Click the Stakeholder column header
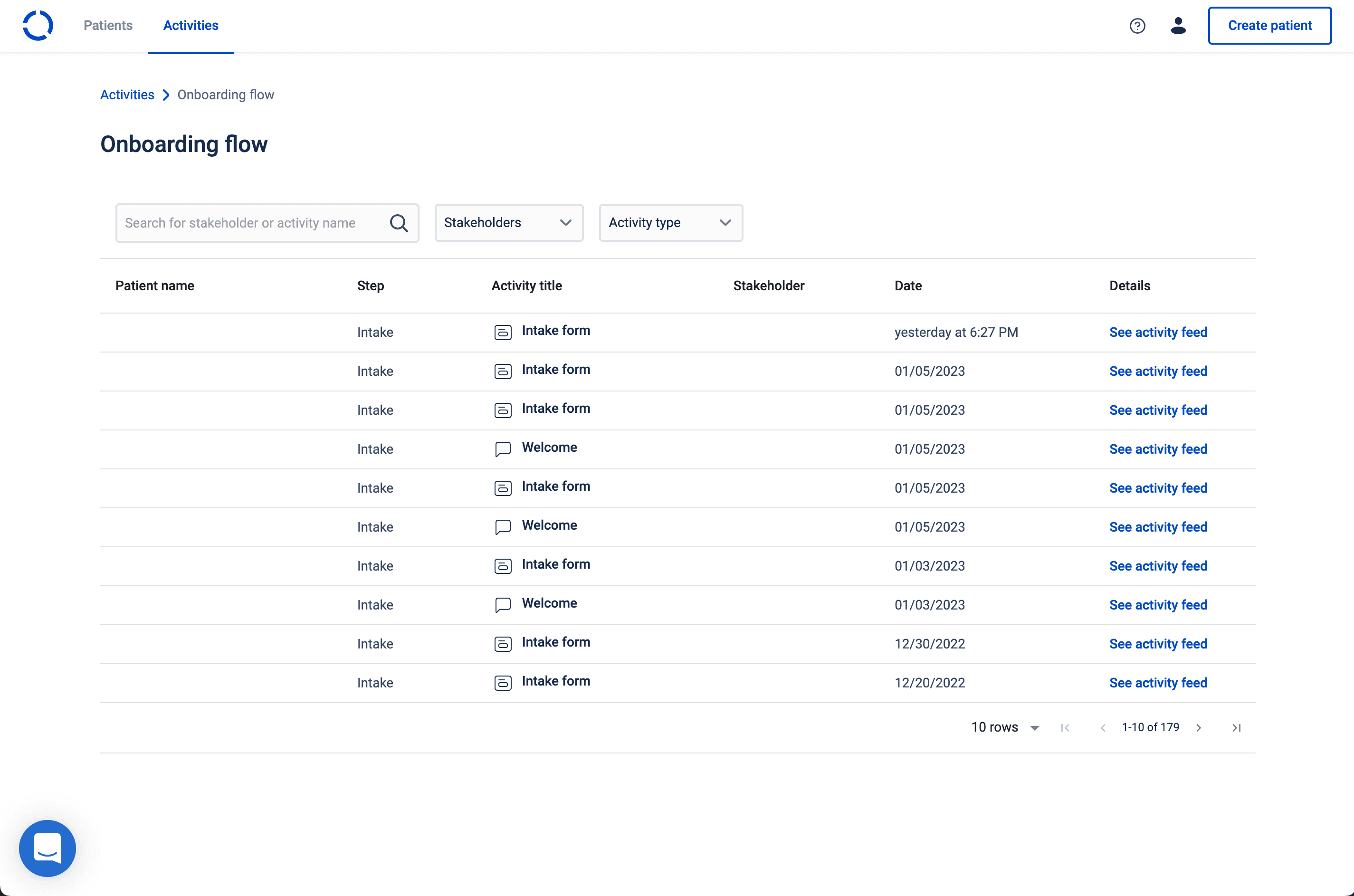Viewport: 1354px width, 896px height. (768, 286)
